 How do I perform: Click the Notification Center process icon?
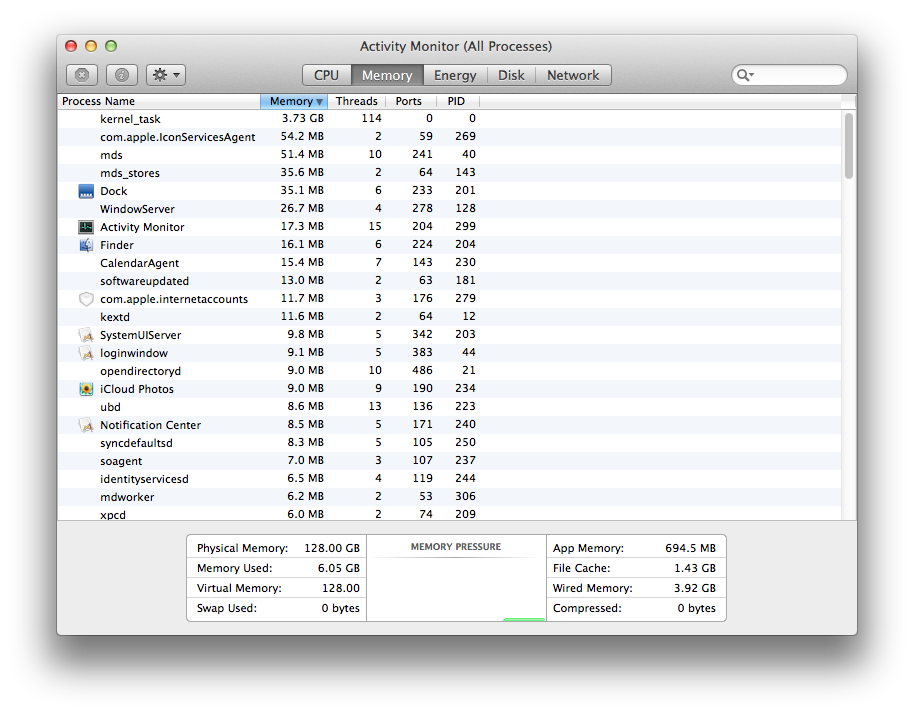click(x=86, y=425)
